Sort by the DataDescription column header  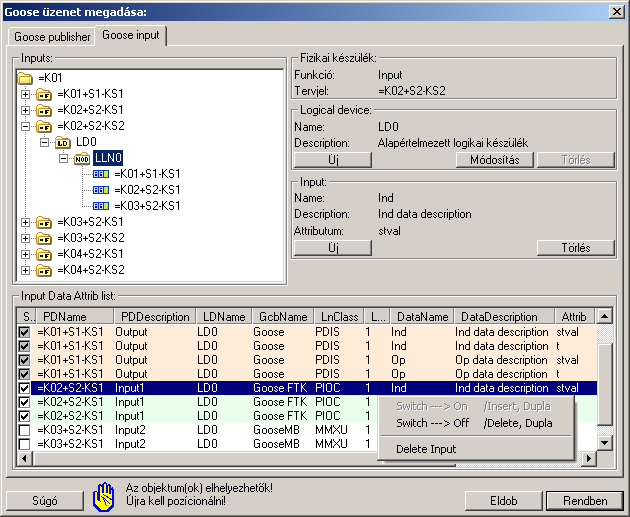click(x=505, y=317)
